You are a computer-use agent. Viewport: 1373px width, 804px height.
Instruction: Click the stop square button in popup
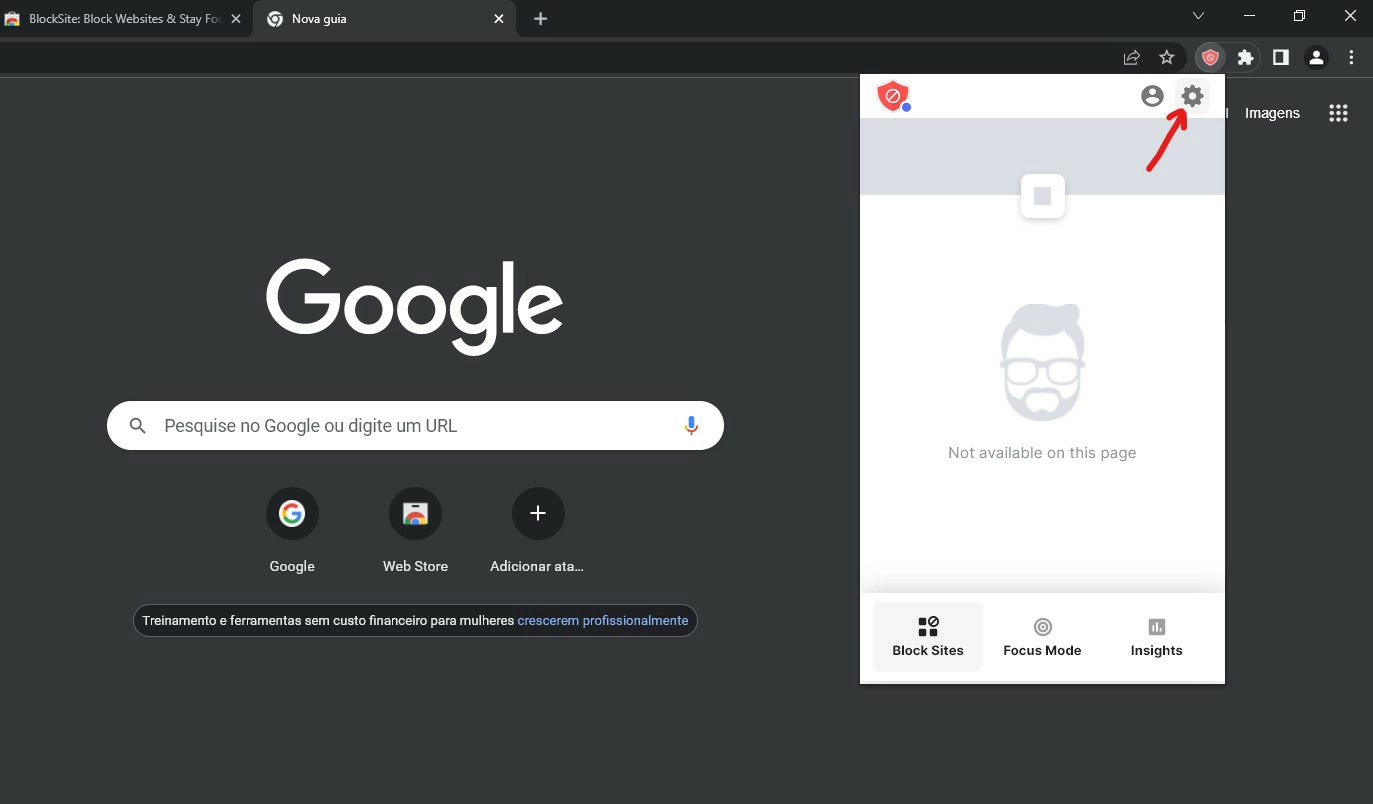(x=1042, y=196)
